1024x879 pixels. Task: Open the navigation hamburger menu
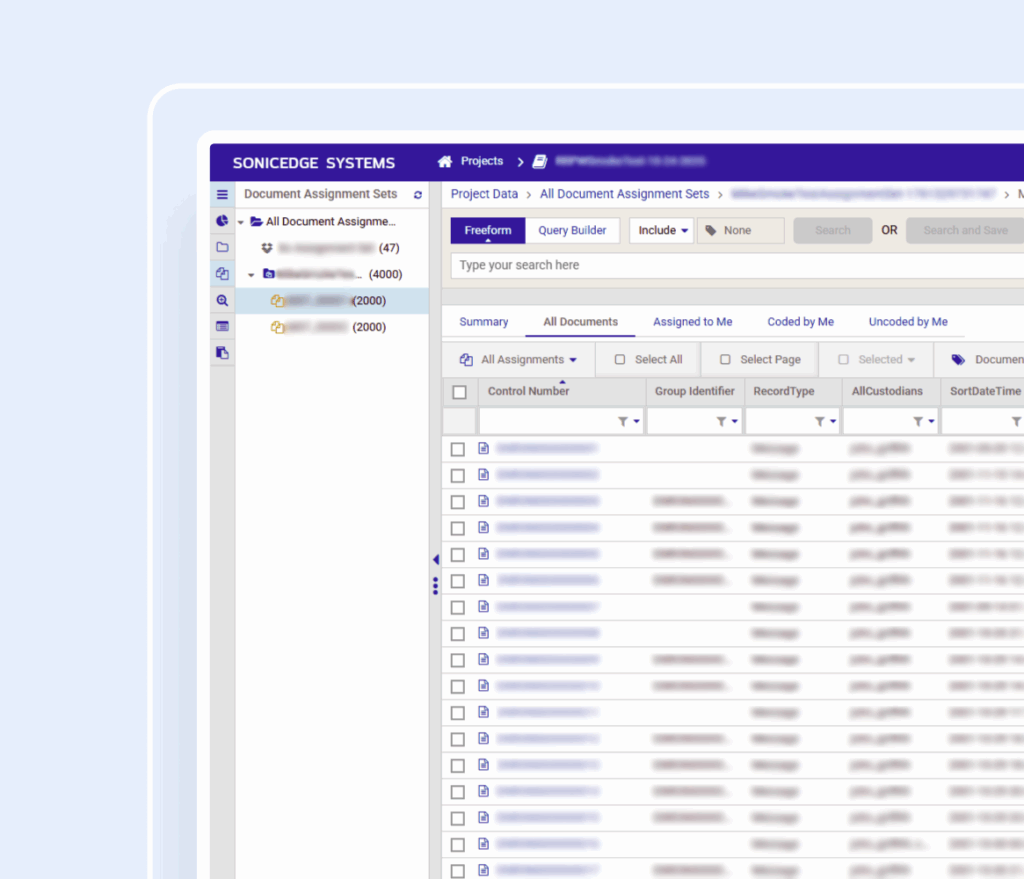(222, 194)
